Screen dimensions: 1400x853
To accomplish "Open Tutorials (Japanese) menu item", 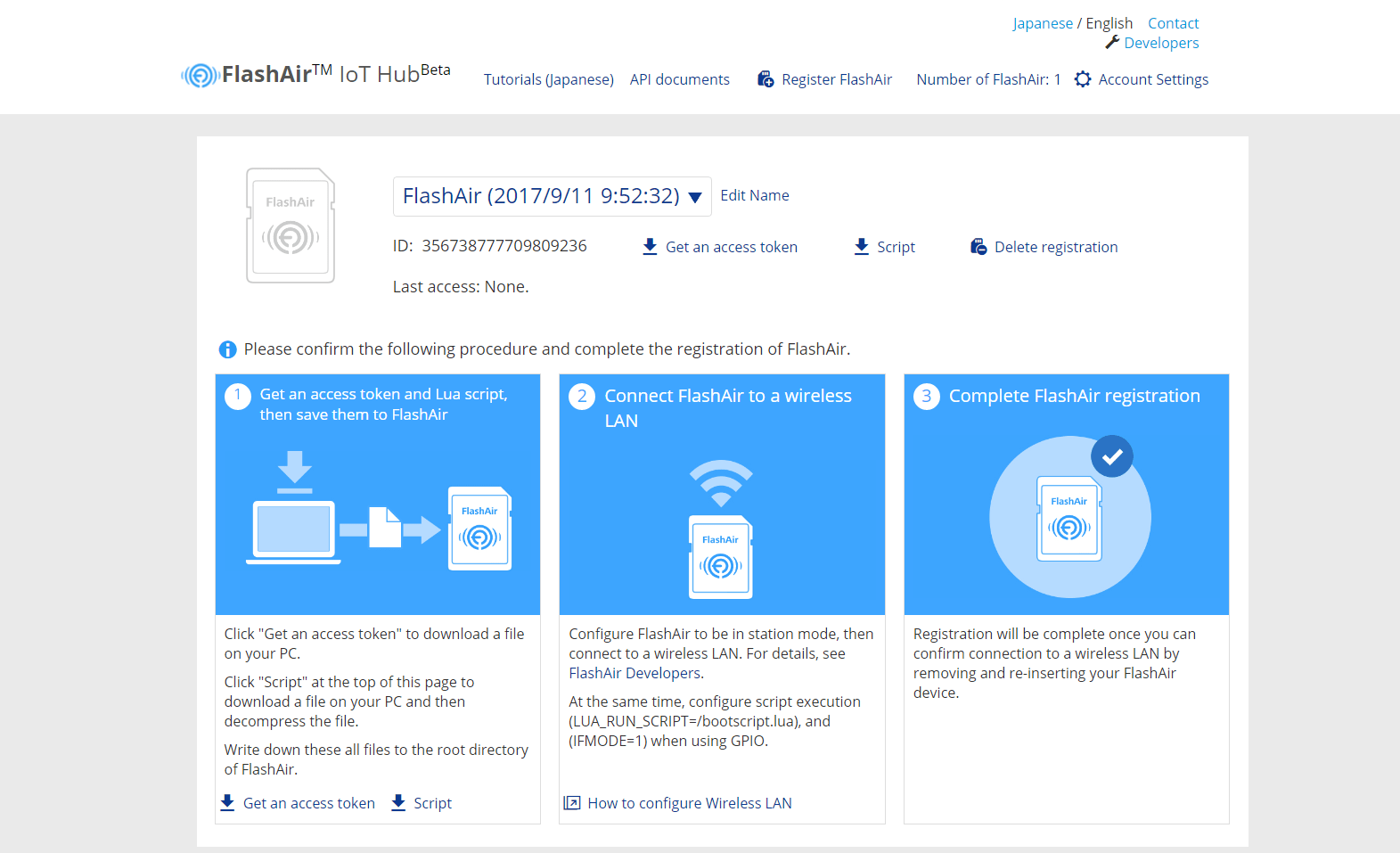I will pos(548,79).
